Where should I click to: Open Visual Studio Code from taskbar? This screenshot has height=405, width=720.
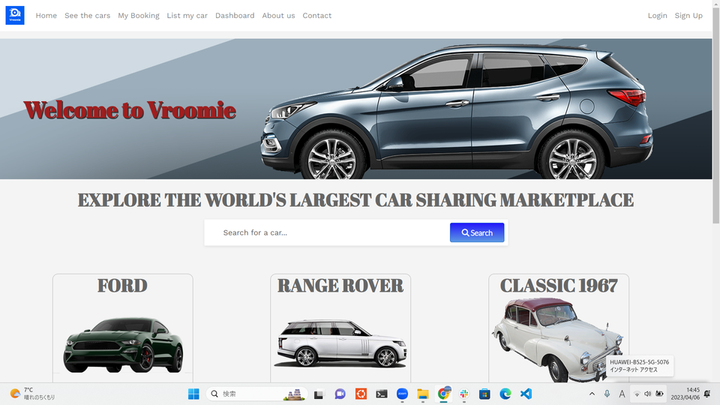[526, 394]
